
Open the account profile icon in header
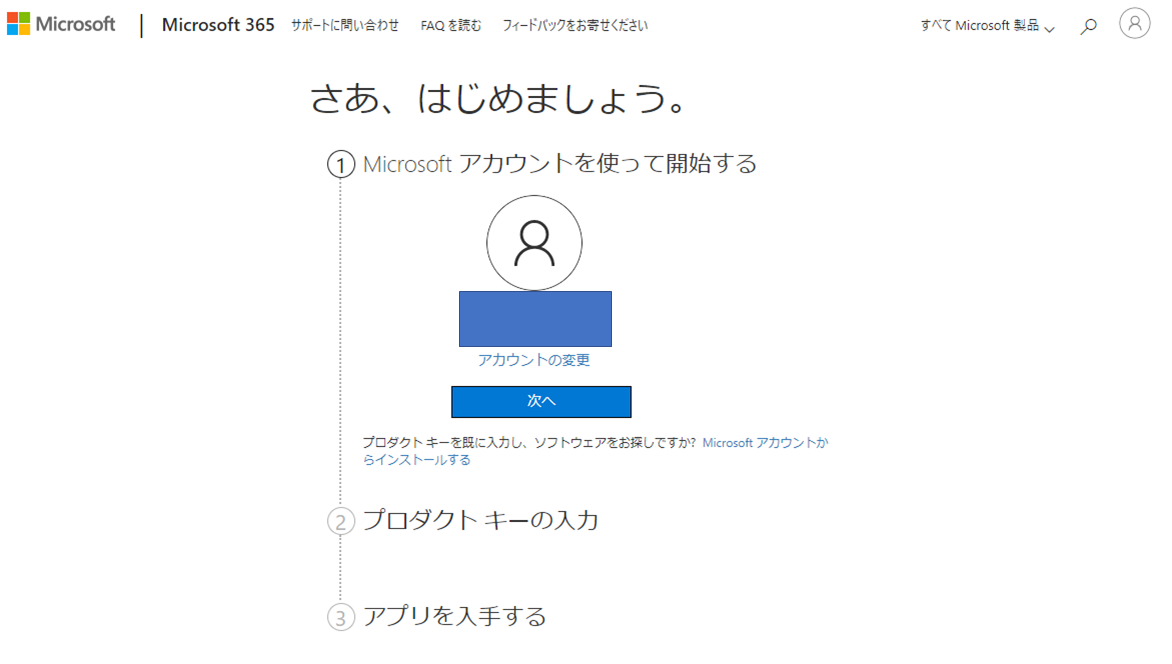(x=1134, y=24)
